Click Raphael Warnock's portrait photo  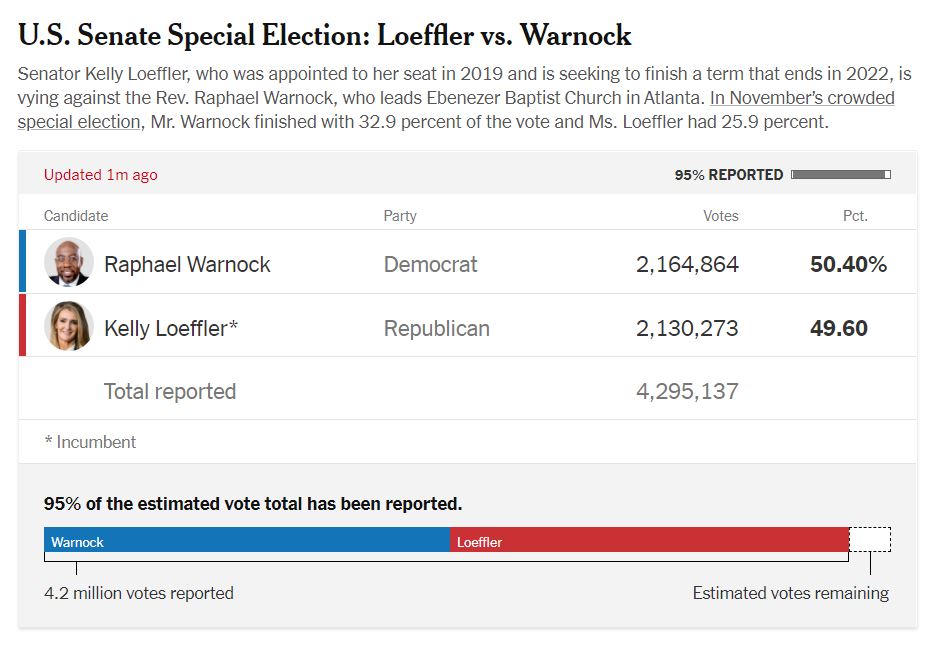(69, 263)
